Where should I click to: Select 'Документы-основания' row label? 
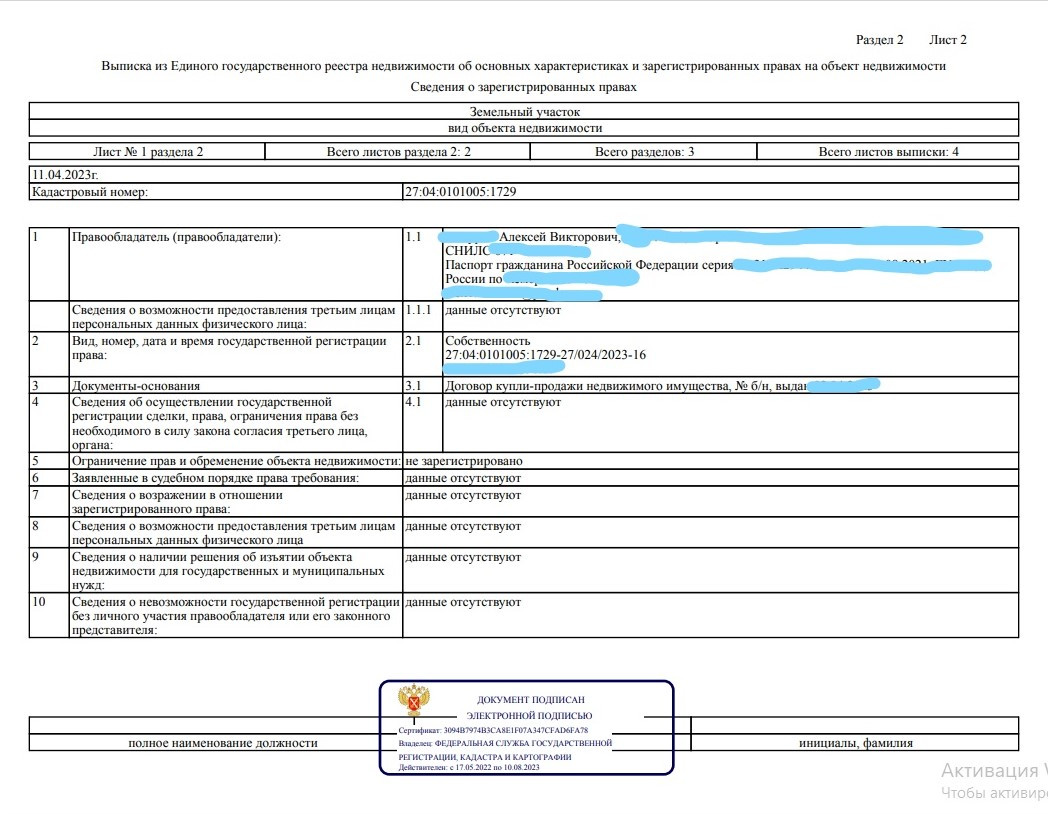(x=136, y=386)
